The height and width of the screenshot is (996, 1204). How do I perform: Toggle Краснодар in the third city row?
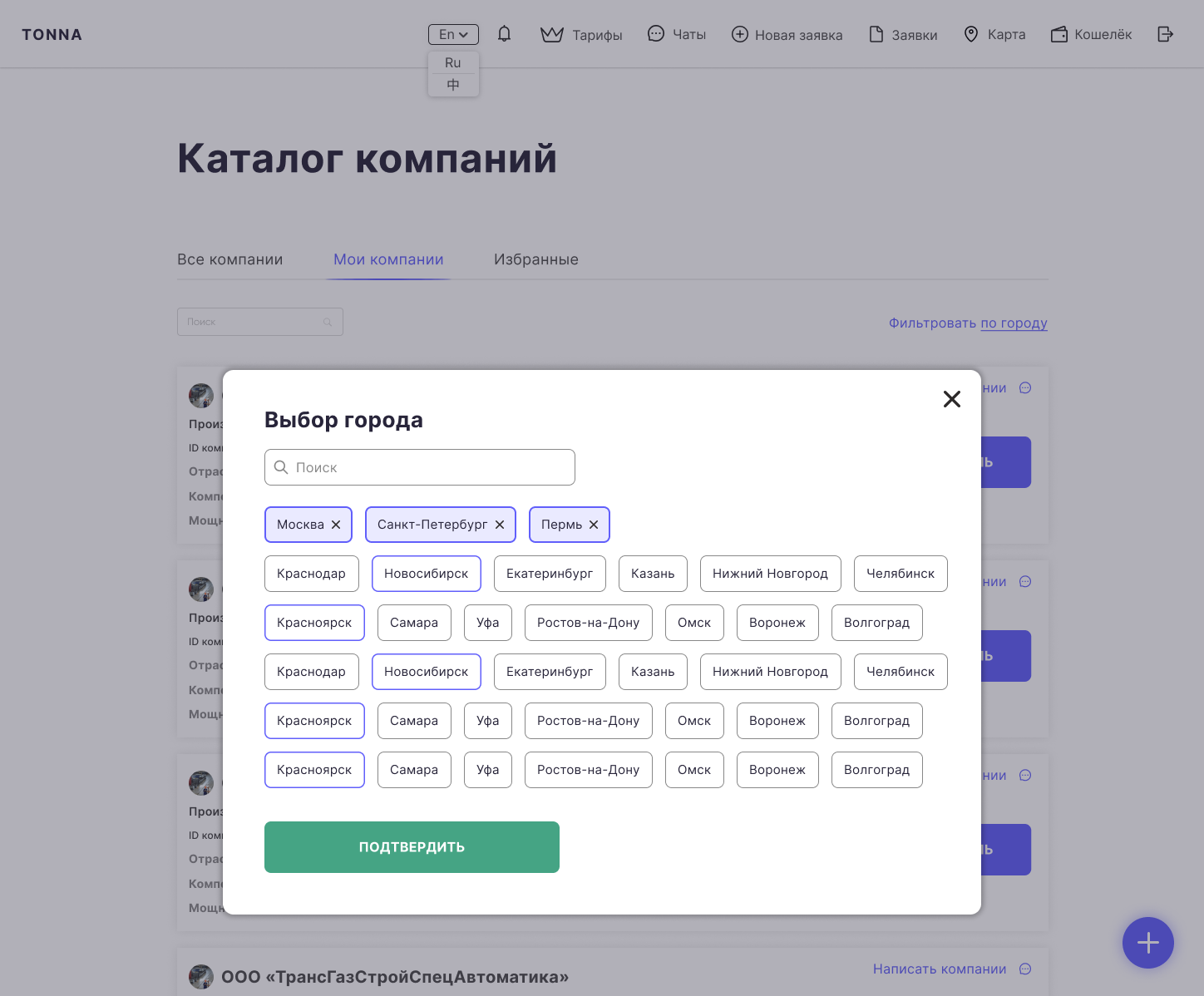coord(312,672)
